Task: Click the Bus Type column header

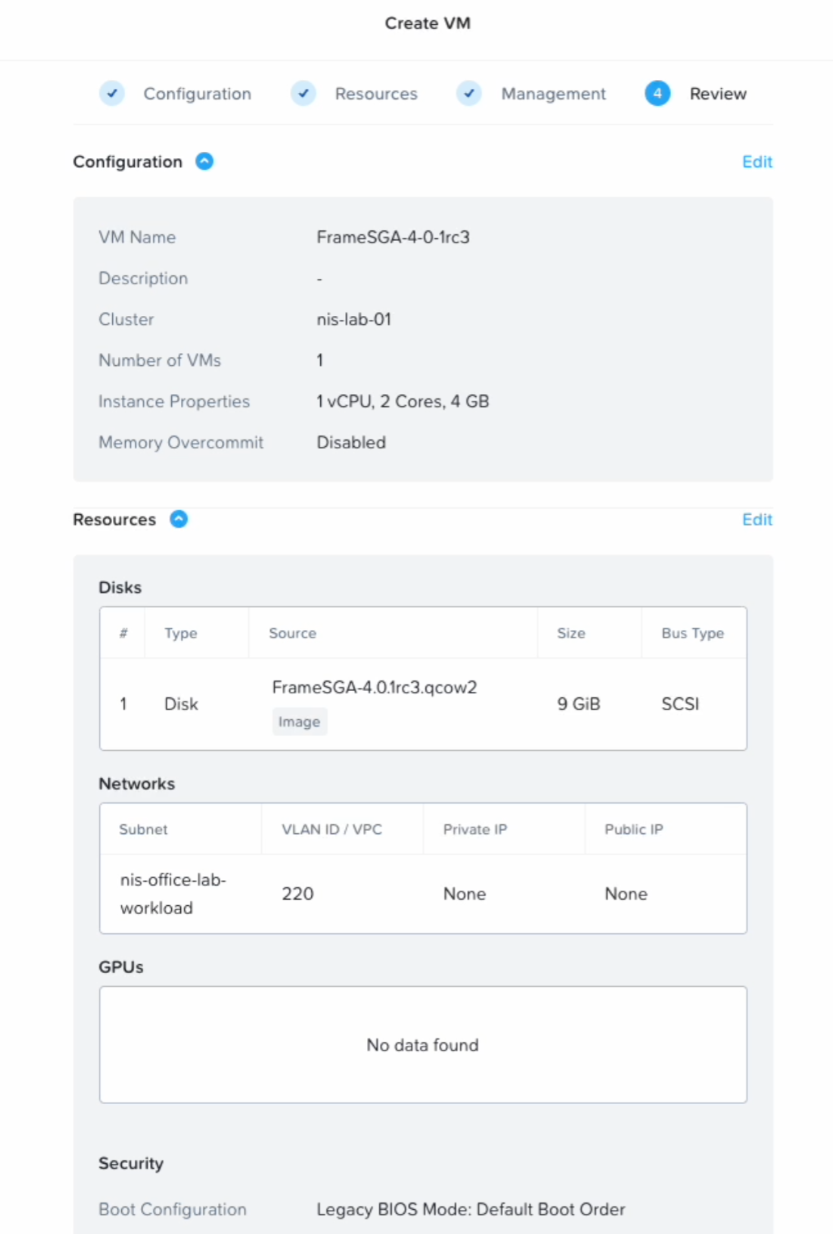Action: [692, 633]
